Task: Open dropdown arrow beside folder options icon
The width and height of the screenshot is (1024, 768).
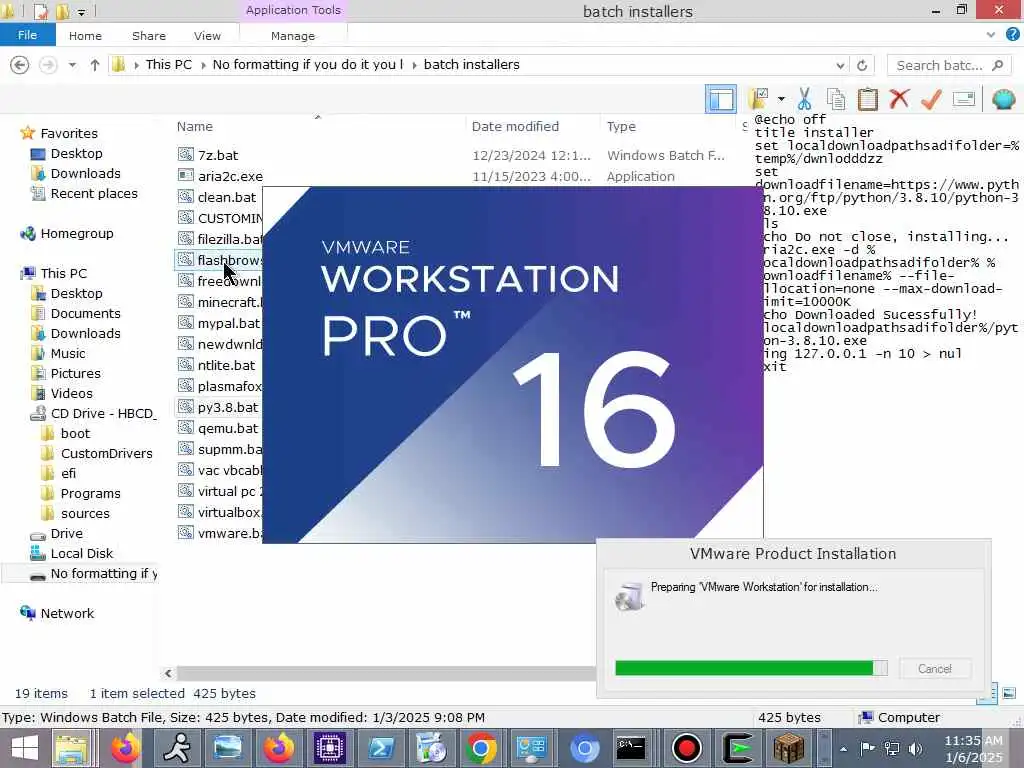Action: coord(781,99)
